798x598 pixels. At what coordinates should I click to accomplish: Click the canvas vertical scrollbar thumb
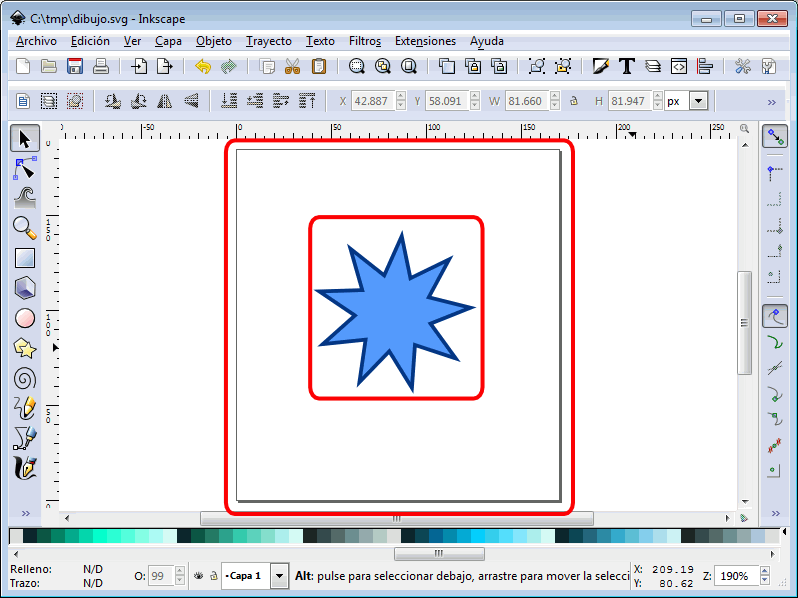coord(745,323)
